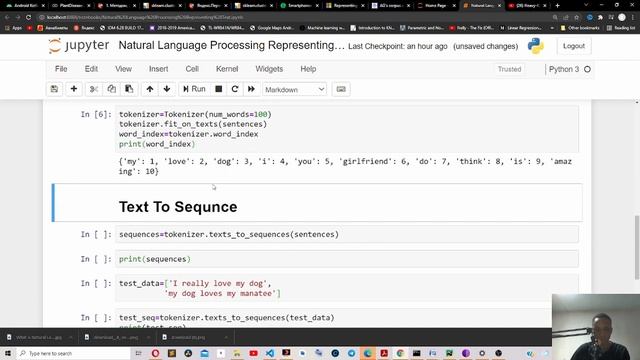The height and width of the screenshot is (360, 640).
Task: Insert a cell below with plus icon
Action: coord(74,89)
